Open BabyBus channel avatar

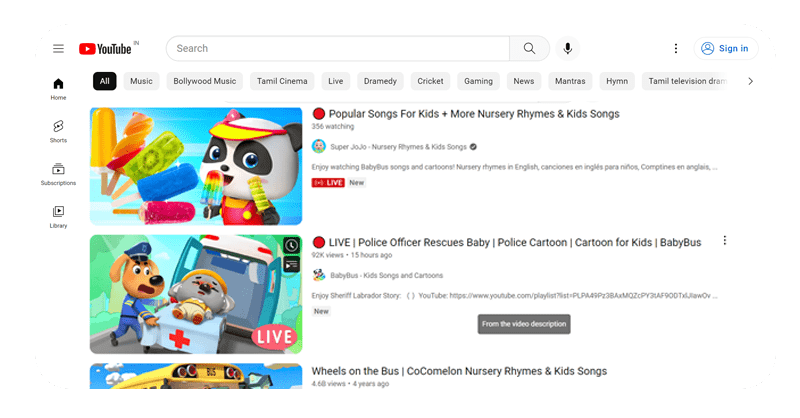[319, 275]
